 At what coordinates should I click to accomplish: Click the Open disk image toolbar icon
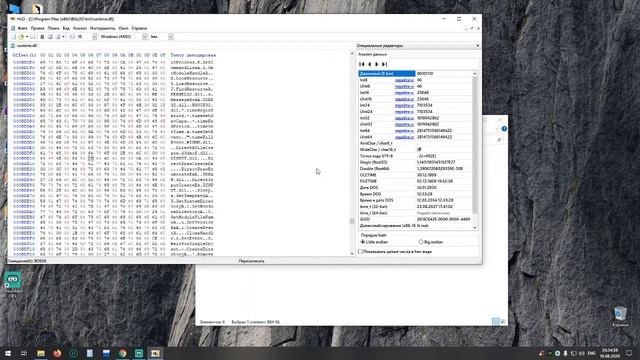[x=58, y=37]
